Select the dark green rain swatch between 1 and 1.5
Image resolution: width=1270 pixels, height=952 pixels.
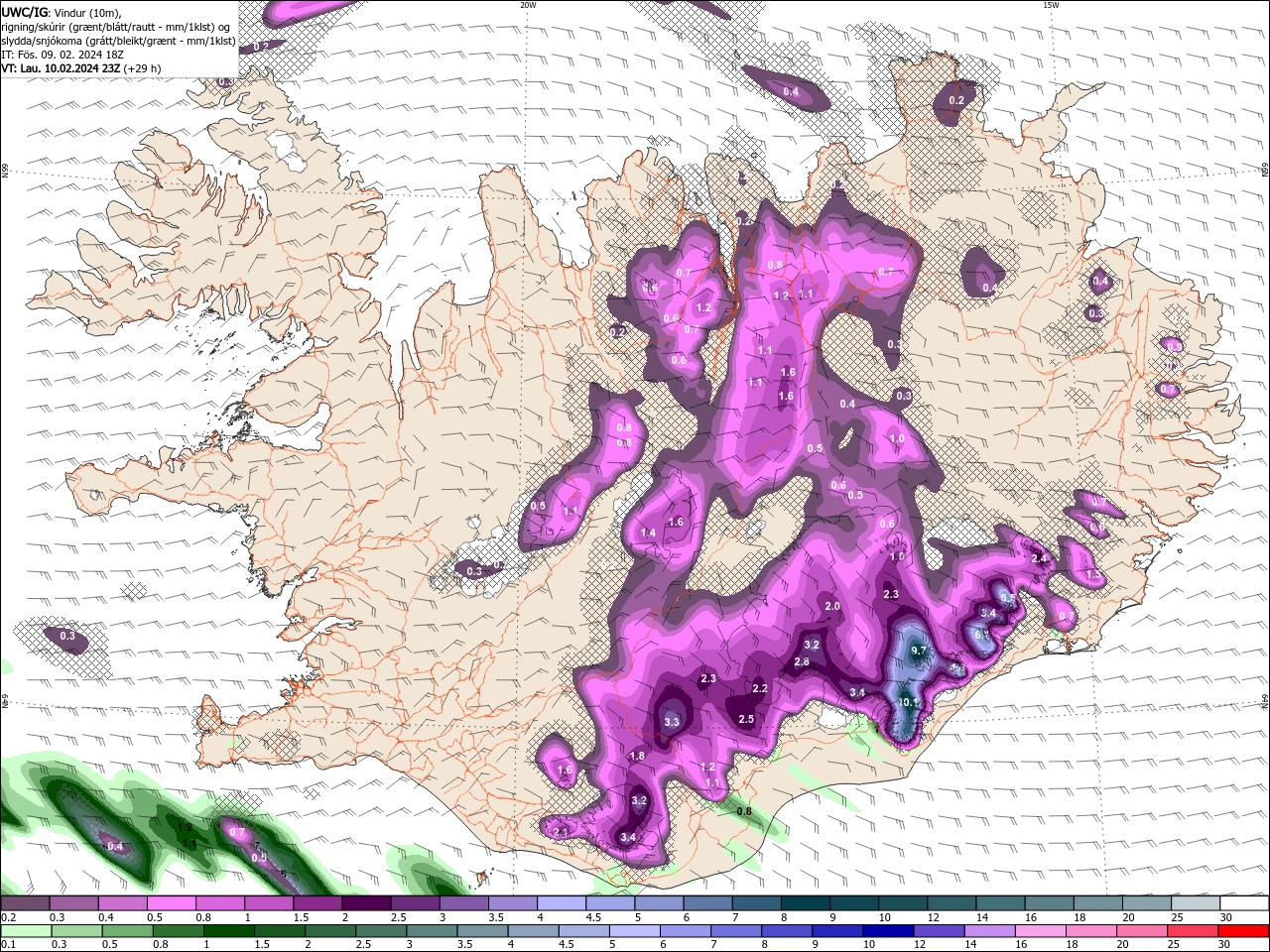coord(230,931)
